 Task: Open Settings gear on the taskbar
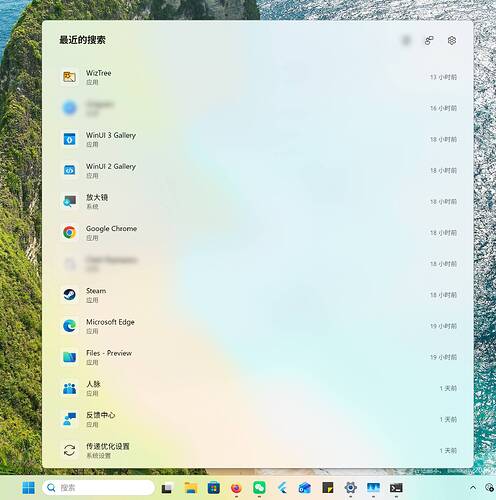click(351, 488)
